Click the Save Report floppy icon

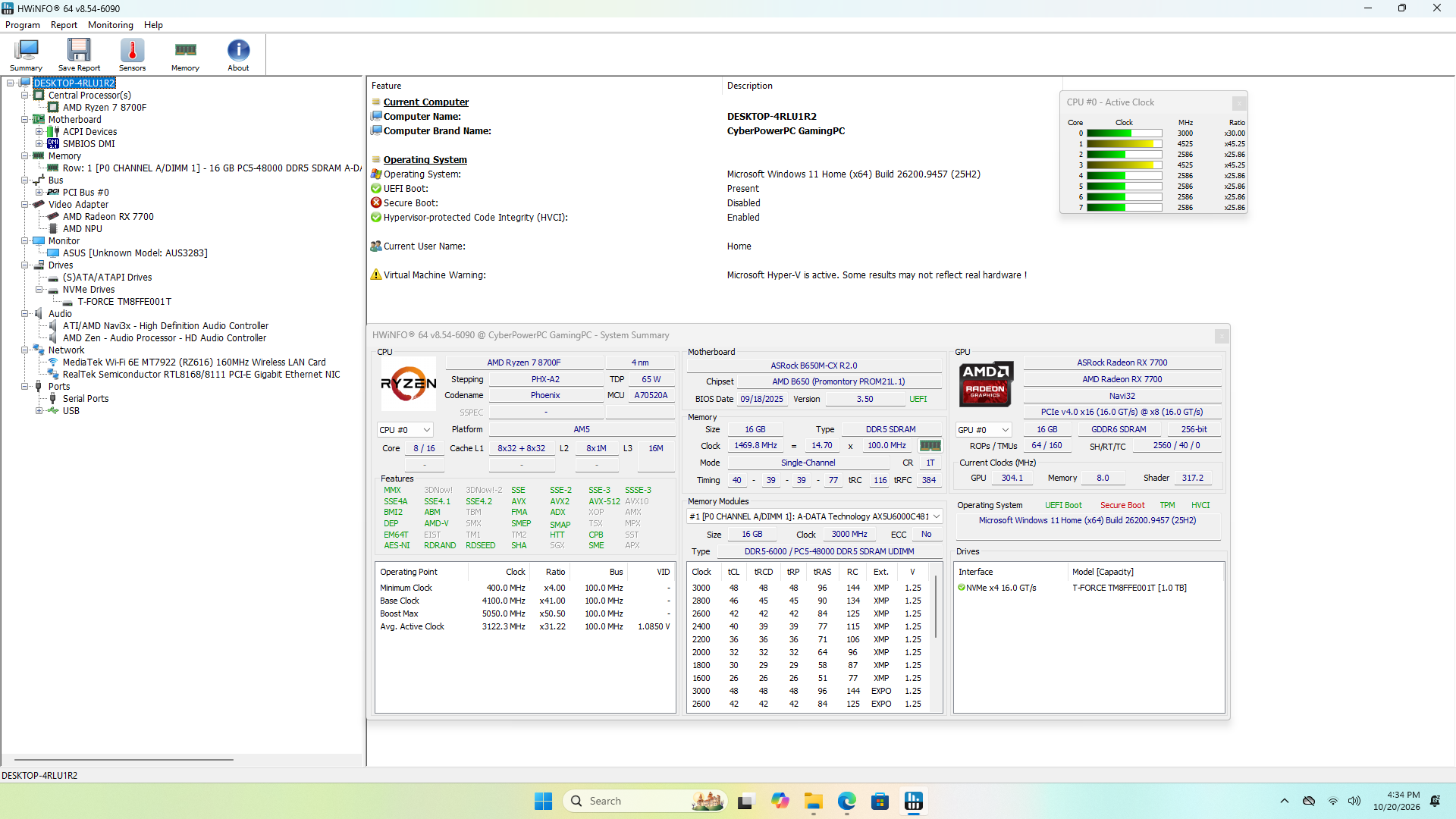coord(79,55)
